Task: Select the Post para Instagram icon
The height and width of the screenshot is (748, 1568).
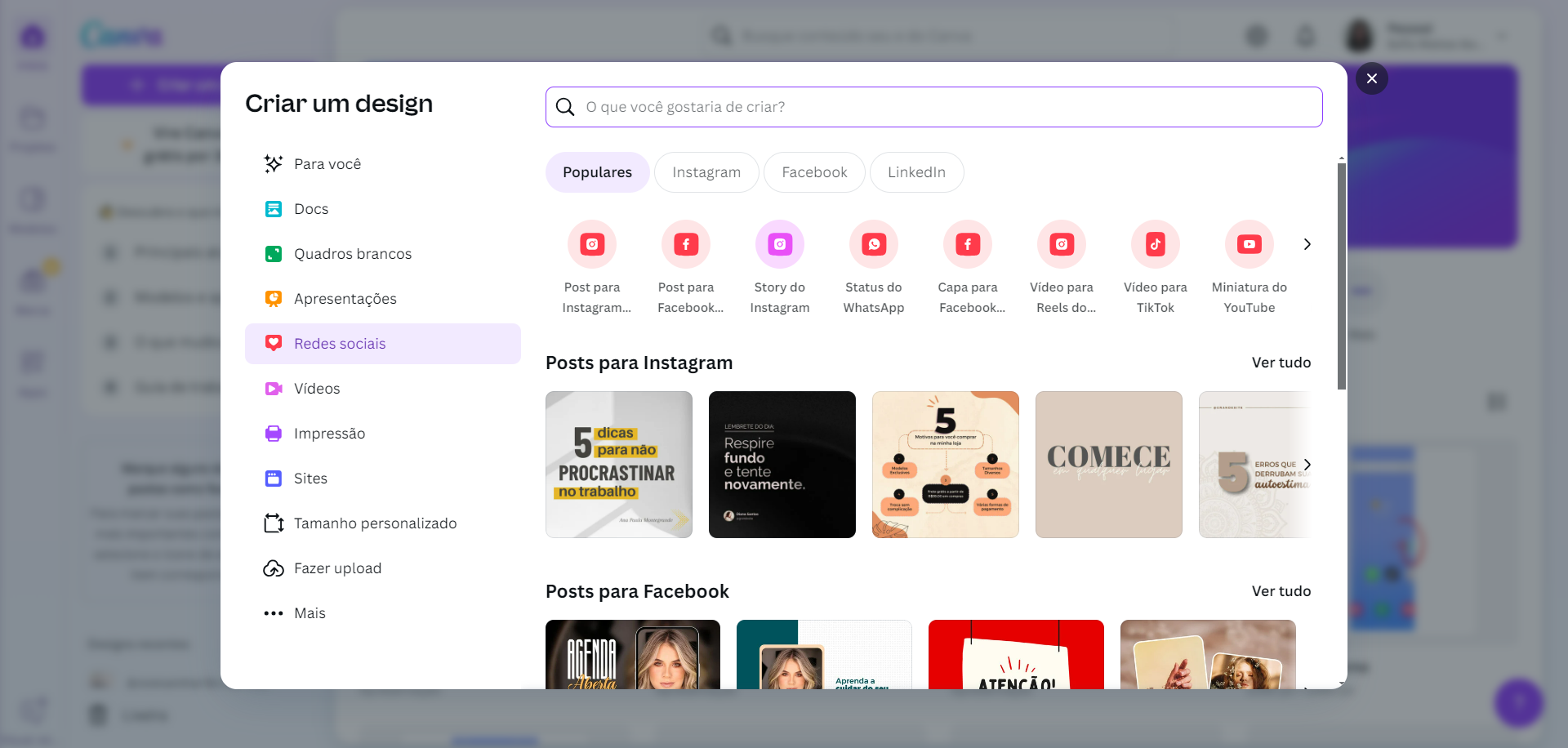Action: coord(591,243)
